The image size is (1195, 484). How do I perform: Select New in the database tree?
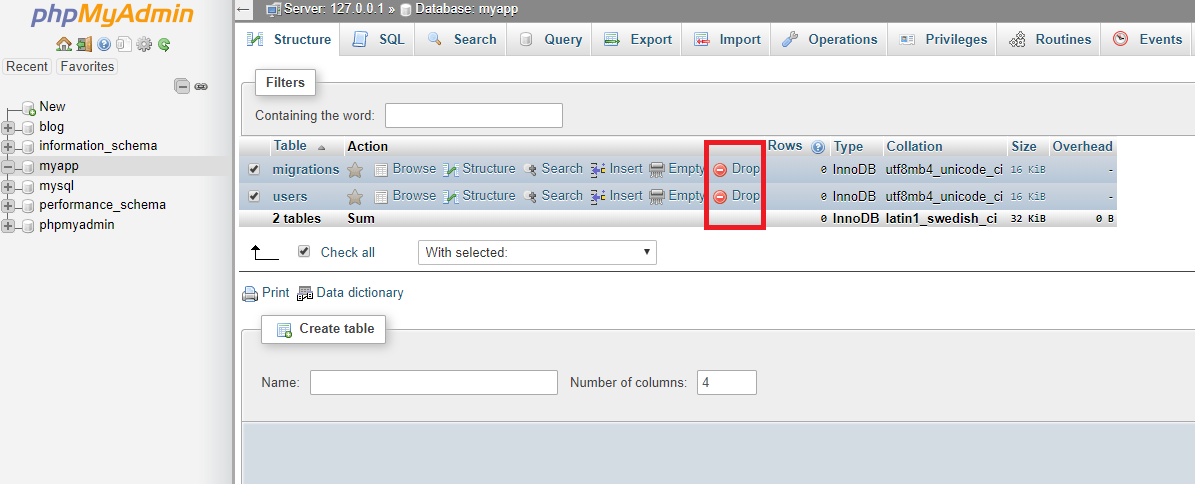(x=53, y=107)
